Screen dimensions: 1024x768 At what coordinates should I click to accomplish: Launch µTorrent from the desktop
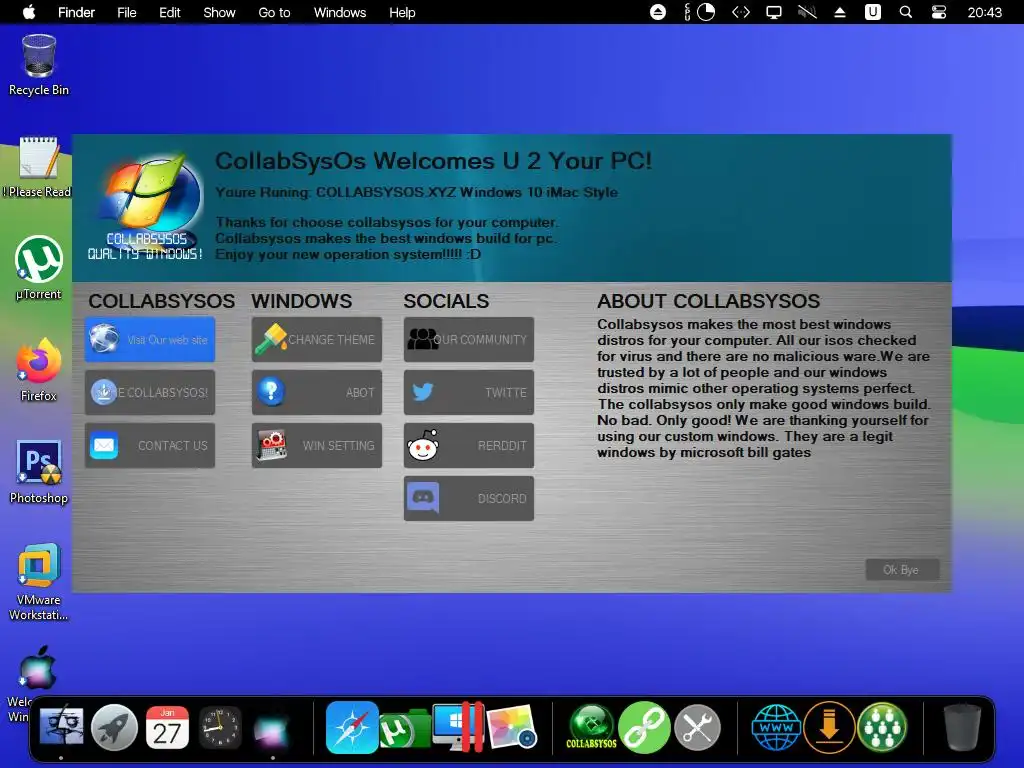(39, 268)
